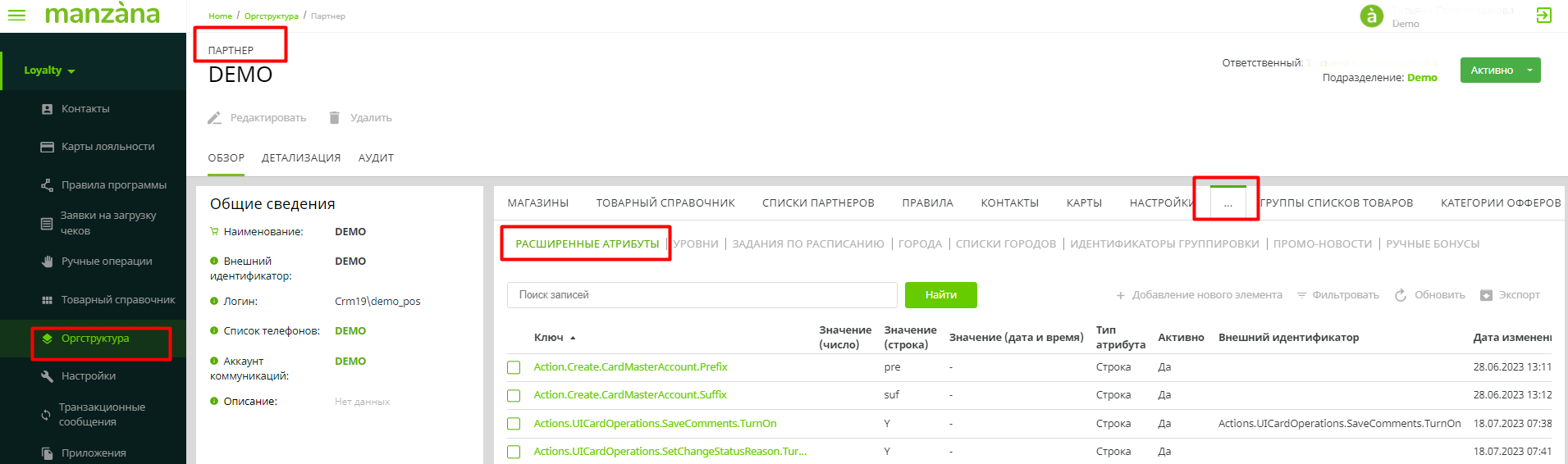1568x464 pixels.
Task: Check Action.Create.CardMasterAccount.Prefix row checkbox
Action: [514, 367]
